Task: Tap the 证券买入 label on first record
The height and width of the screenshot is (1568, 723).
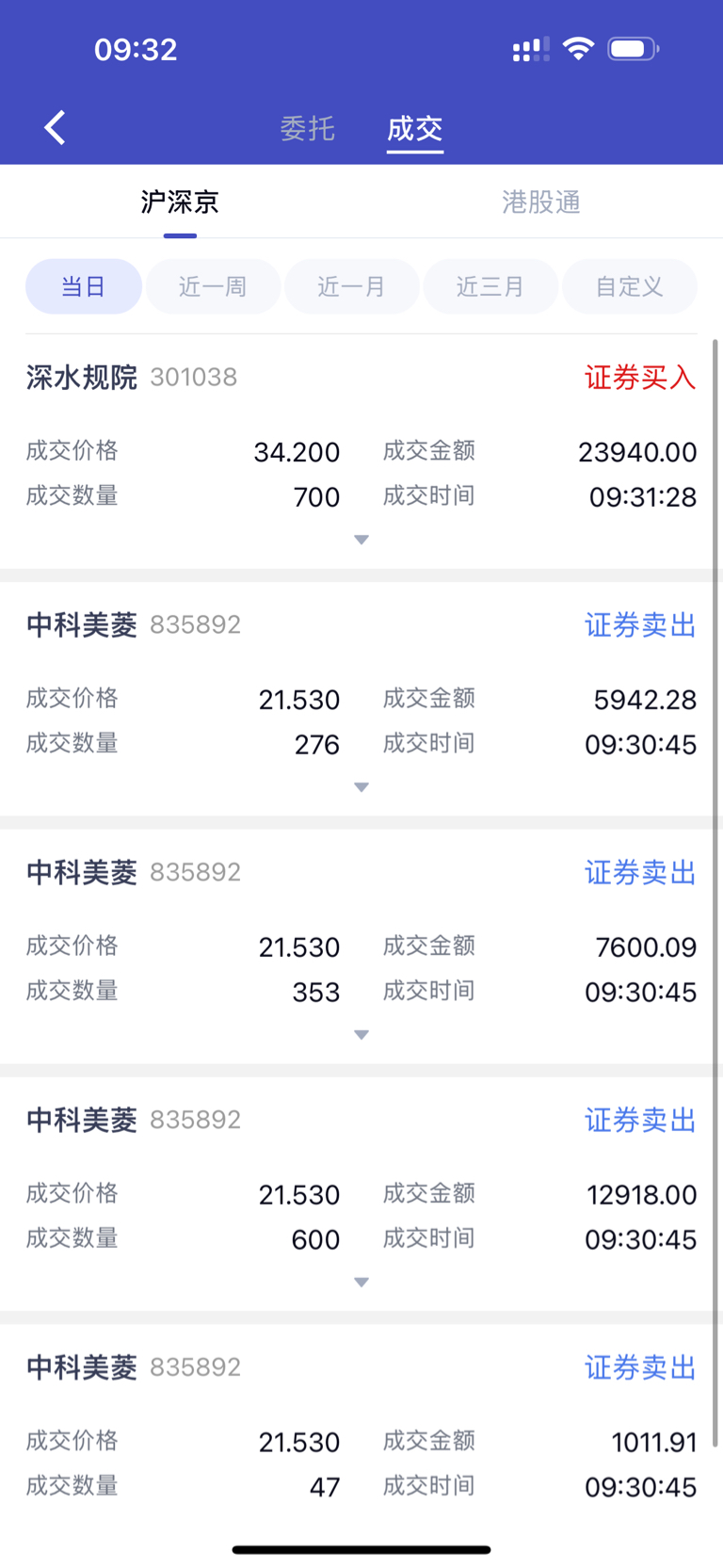Action: [x=640, y=378]
